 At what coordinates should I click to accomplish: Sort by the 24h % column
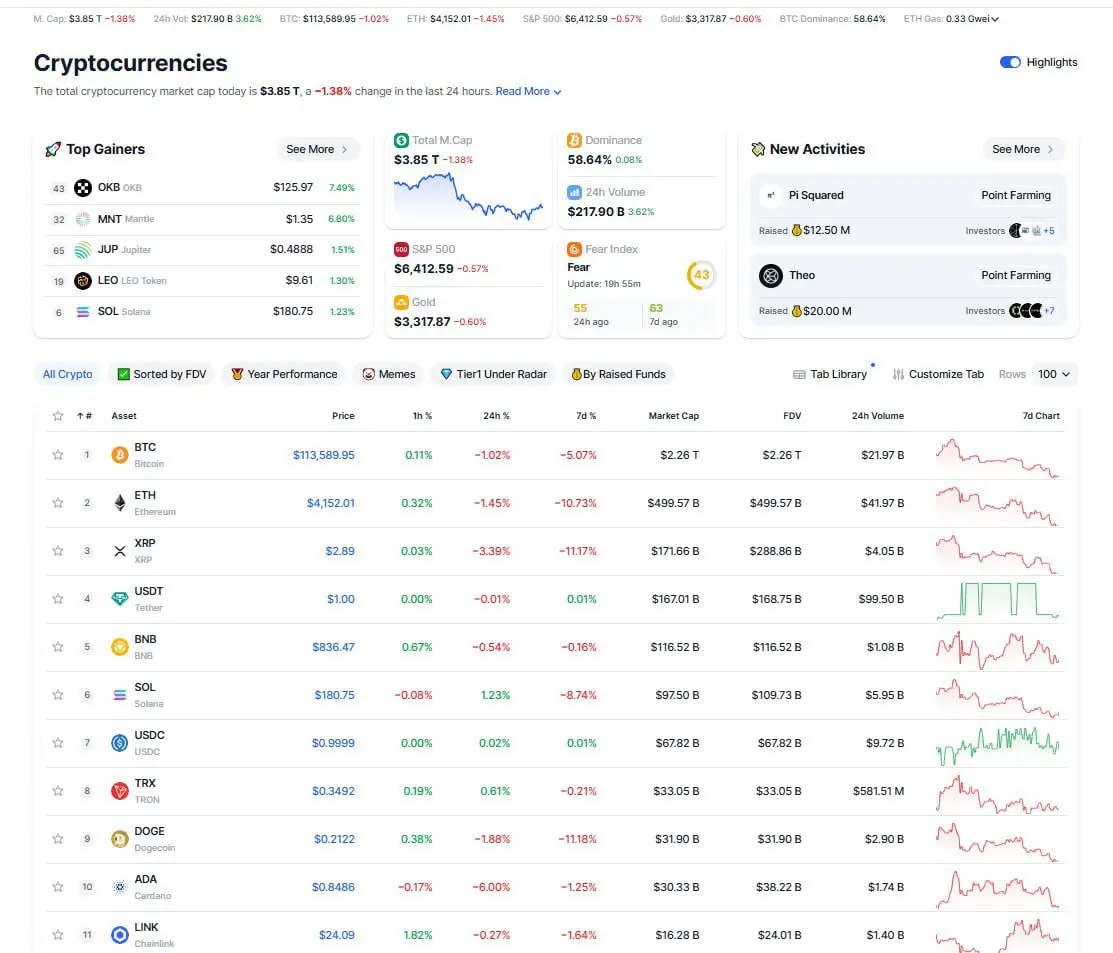[496, 416]
